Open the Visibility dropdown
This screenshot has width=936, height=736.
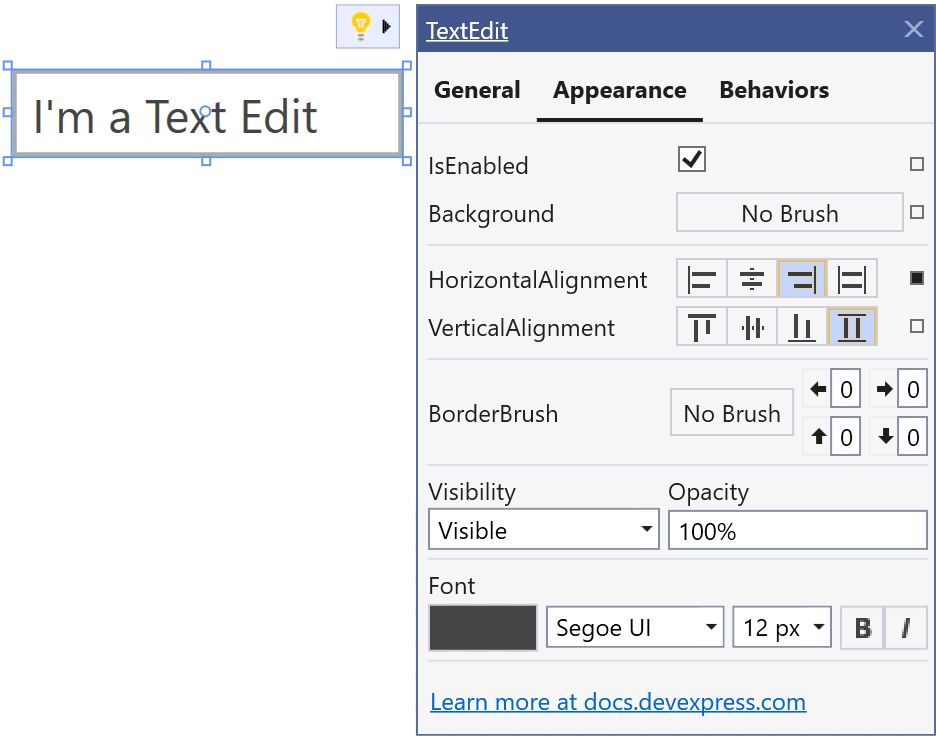tap(544, 530)
